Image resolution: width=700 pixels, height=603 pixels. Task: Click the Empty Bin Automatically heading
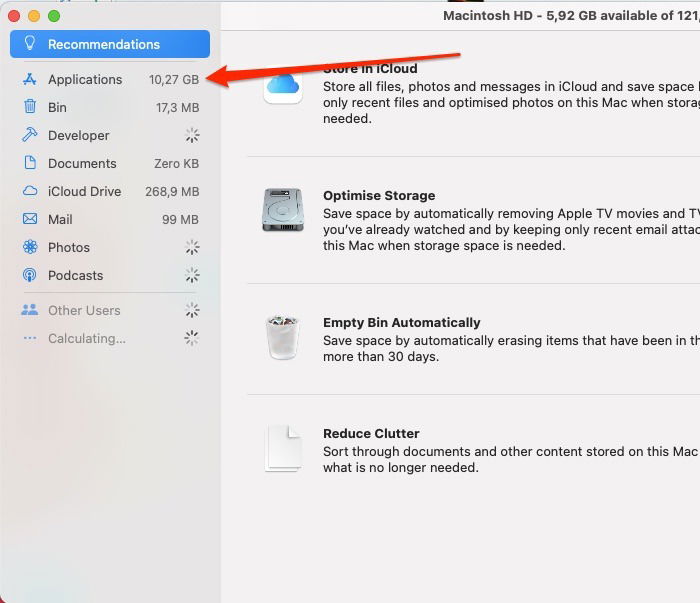[401, 323]
